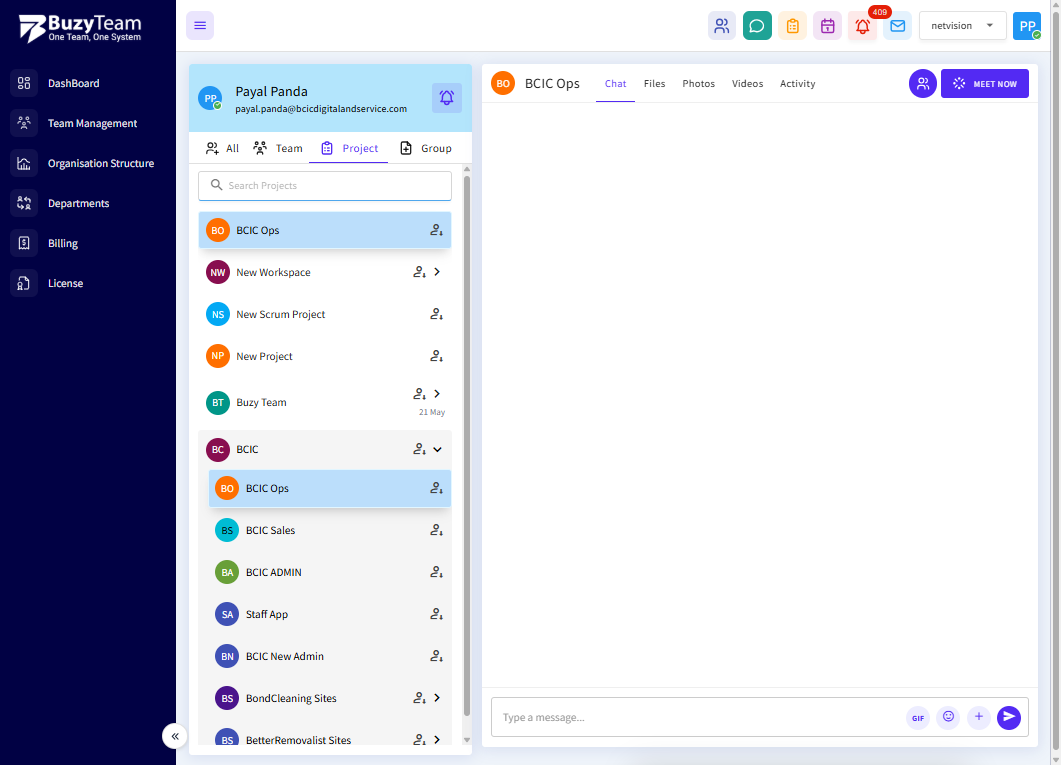Open the orange clipboard tasks icon
This screenshot has width=1061, height=765.
pos(792,26)
